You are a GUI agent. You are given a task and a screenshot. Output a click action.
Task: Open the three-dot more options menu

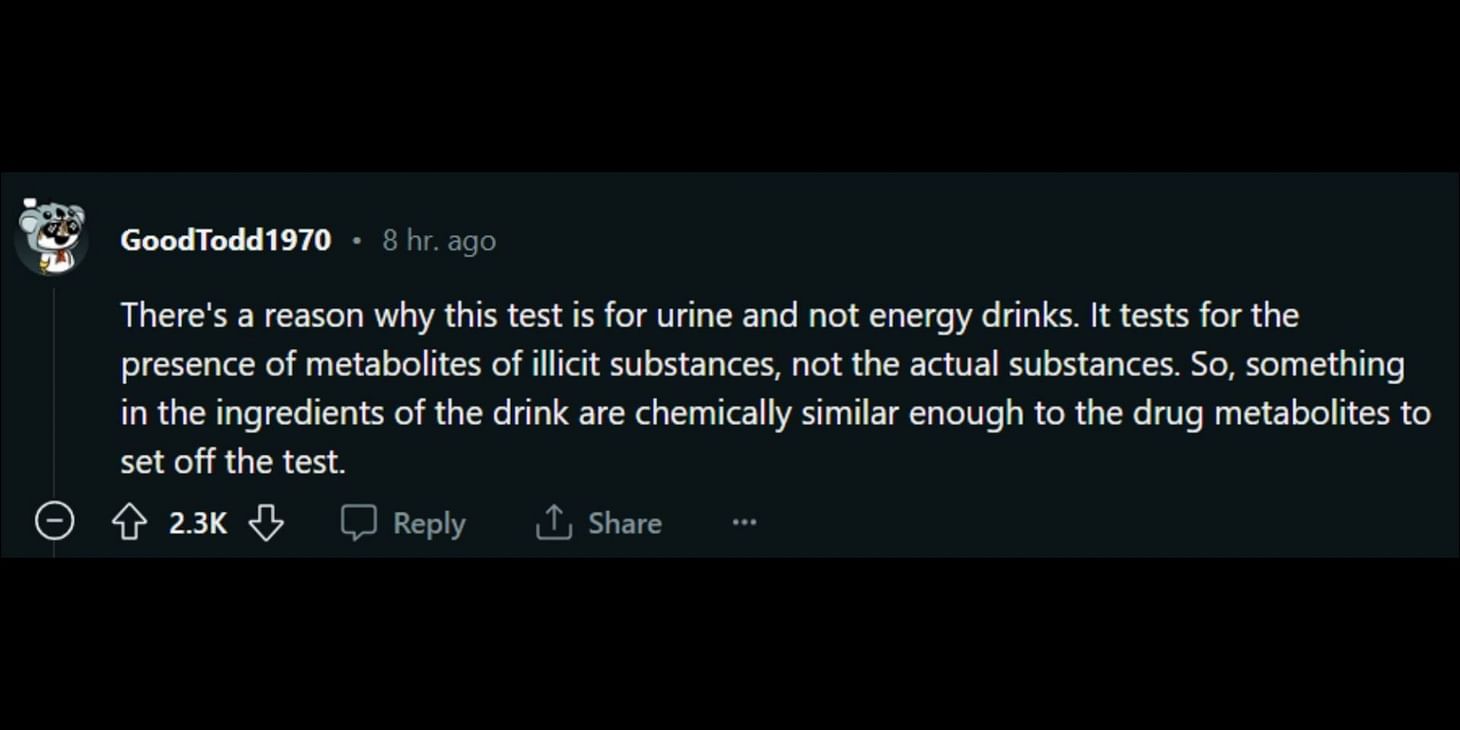click(744, 522)
